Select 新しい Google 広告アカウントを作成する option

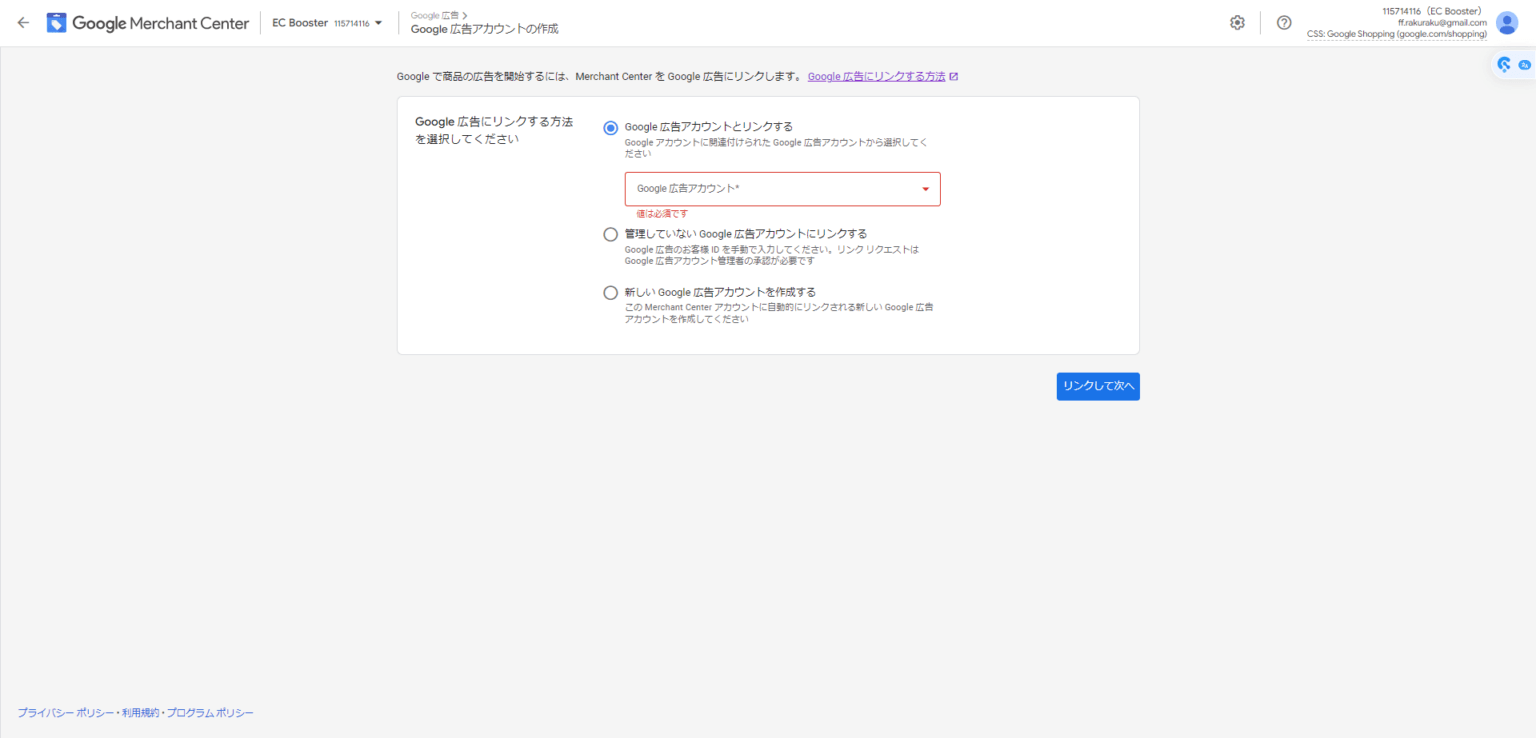[610, 292]
